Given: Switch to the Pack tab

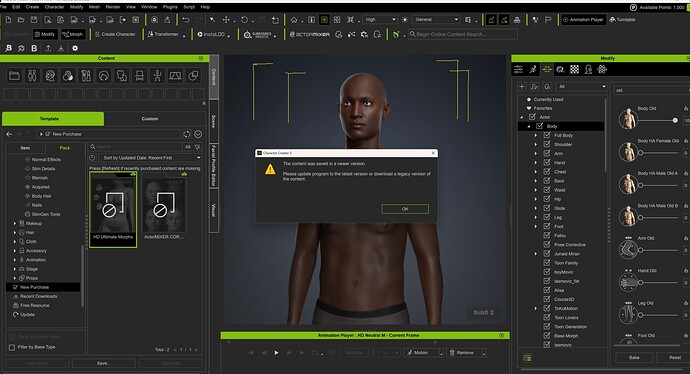Looking at the screenshot, I should coord(65,148).
